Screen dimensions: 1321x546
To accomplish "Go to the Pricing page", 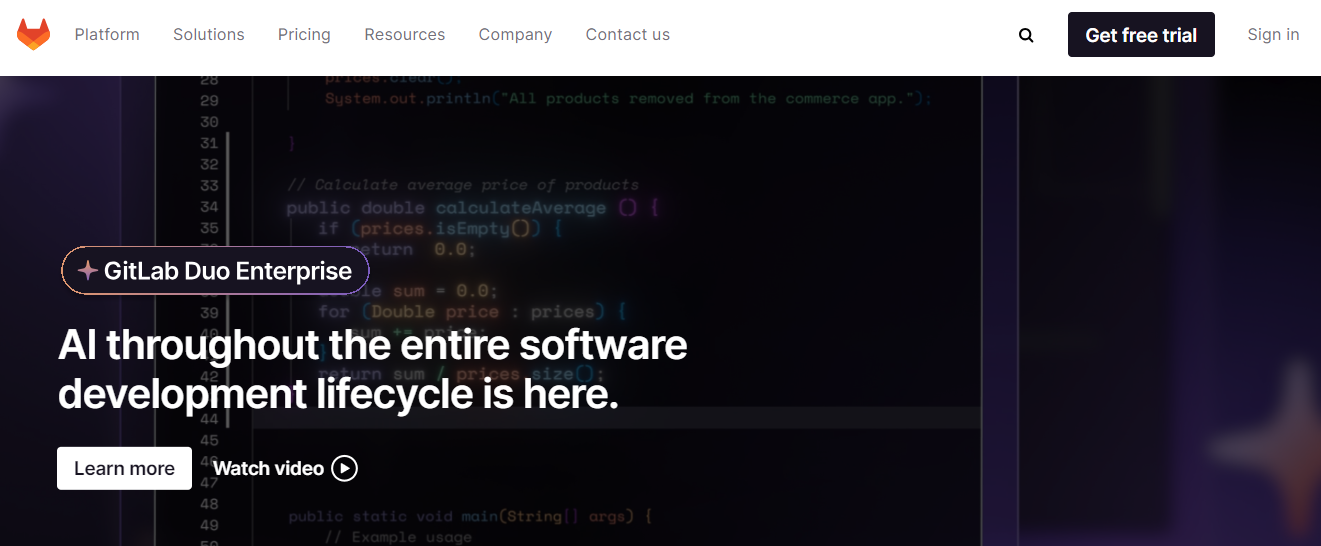I will click(304, 34).
